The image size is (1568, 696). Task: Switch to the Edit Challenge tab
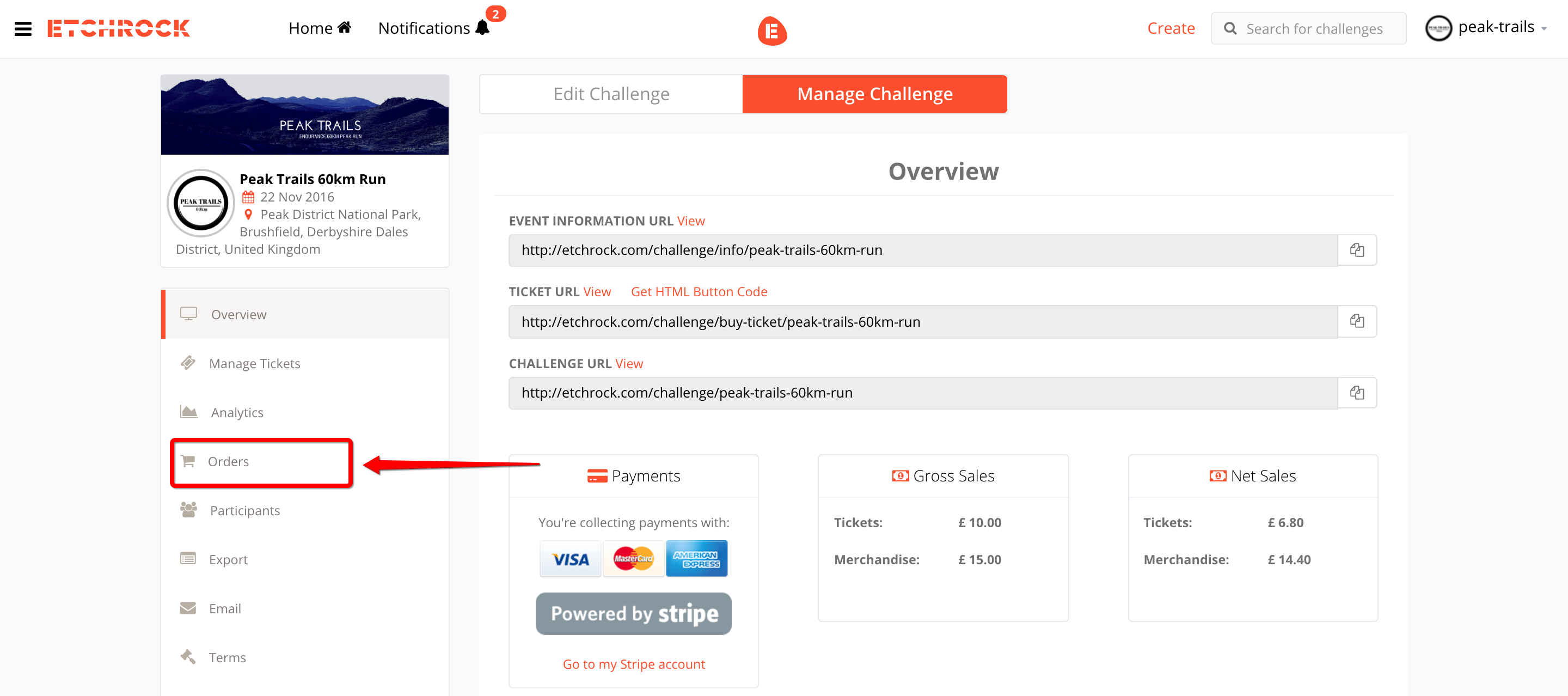pos(610,94)
